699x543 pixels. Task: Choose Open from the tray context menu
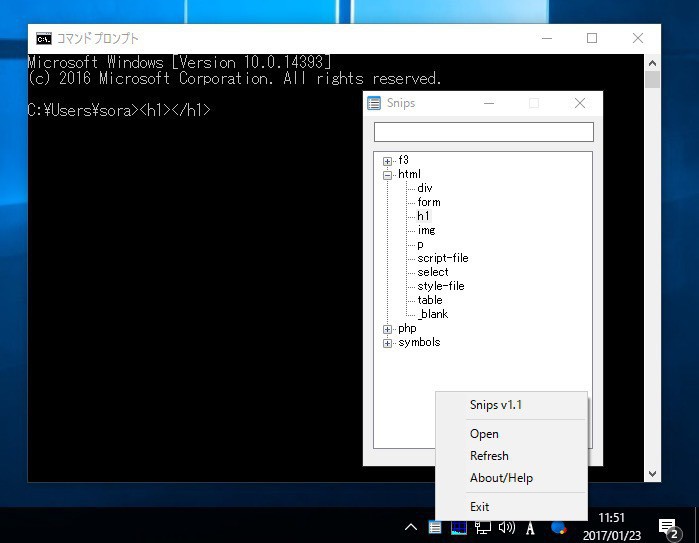pyautogui.click(x=484, y=434)
